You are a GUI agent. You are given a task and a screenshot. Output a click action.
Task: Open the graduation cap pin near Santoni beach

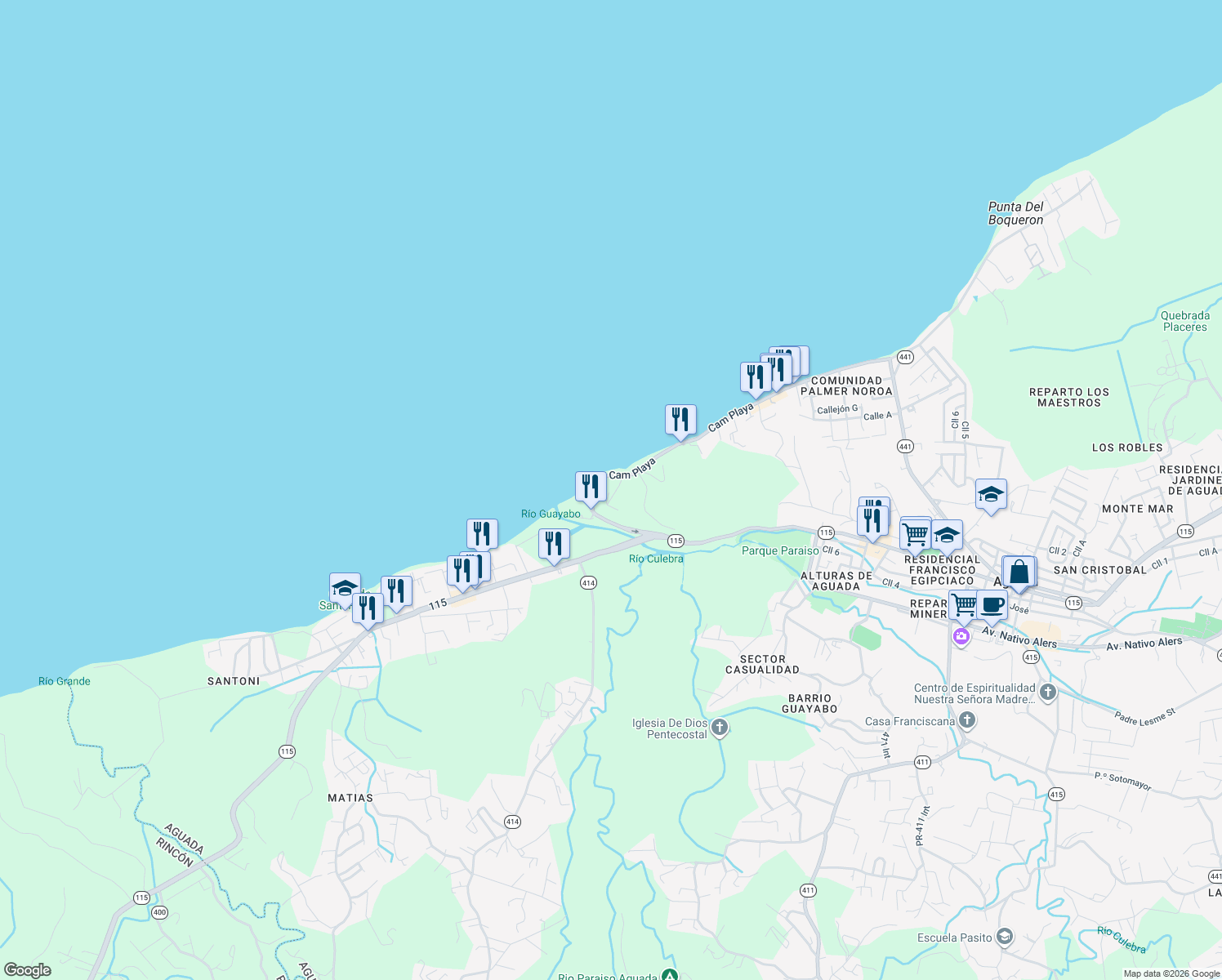[344, 587]
